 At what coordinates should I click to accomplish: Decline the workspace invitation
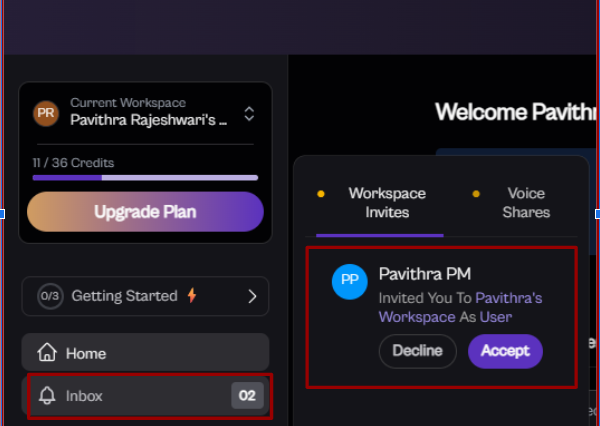[x=417, y=351]
